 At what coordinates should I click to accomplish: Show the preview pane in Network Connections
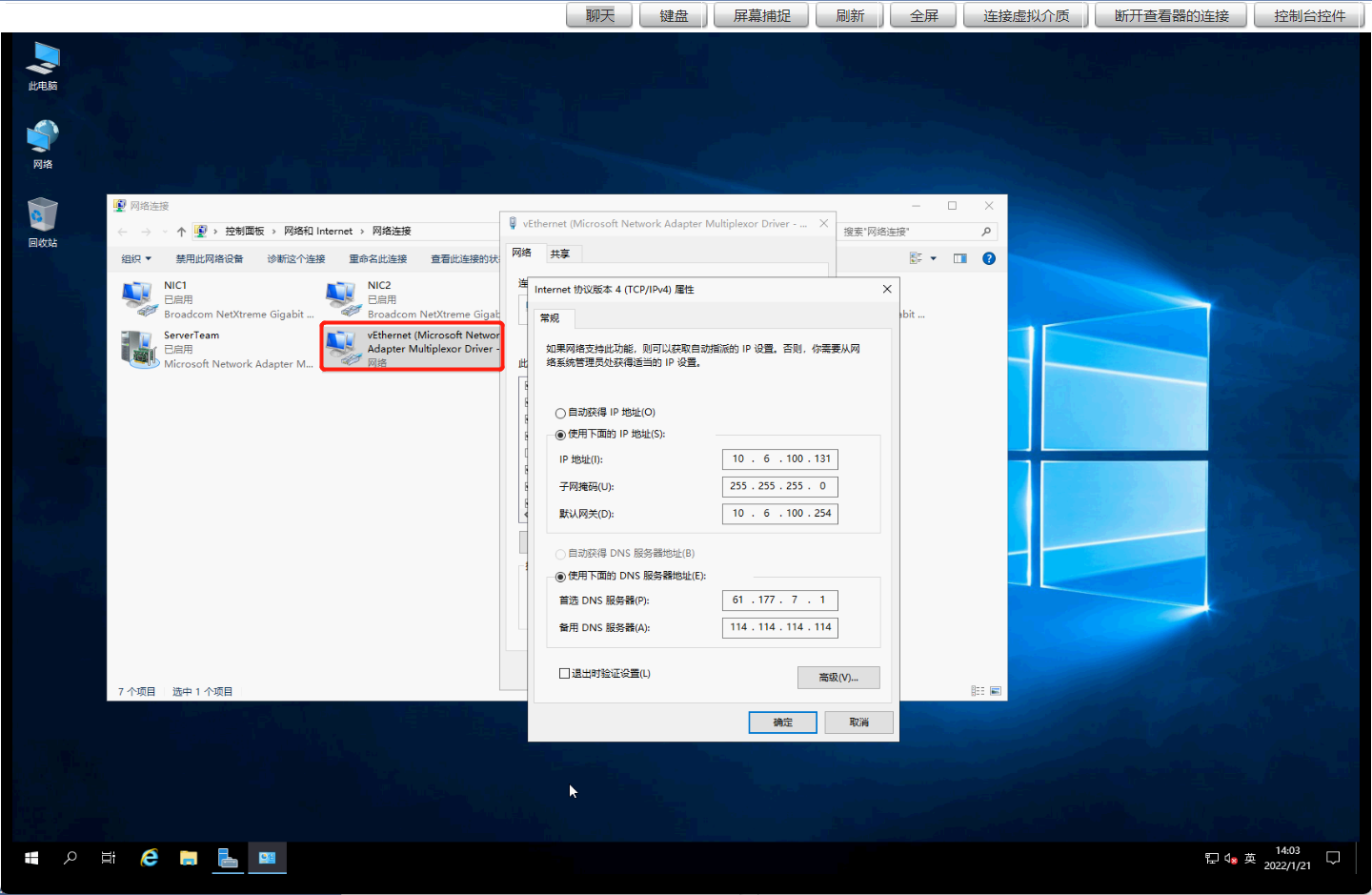point(959,257)
